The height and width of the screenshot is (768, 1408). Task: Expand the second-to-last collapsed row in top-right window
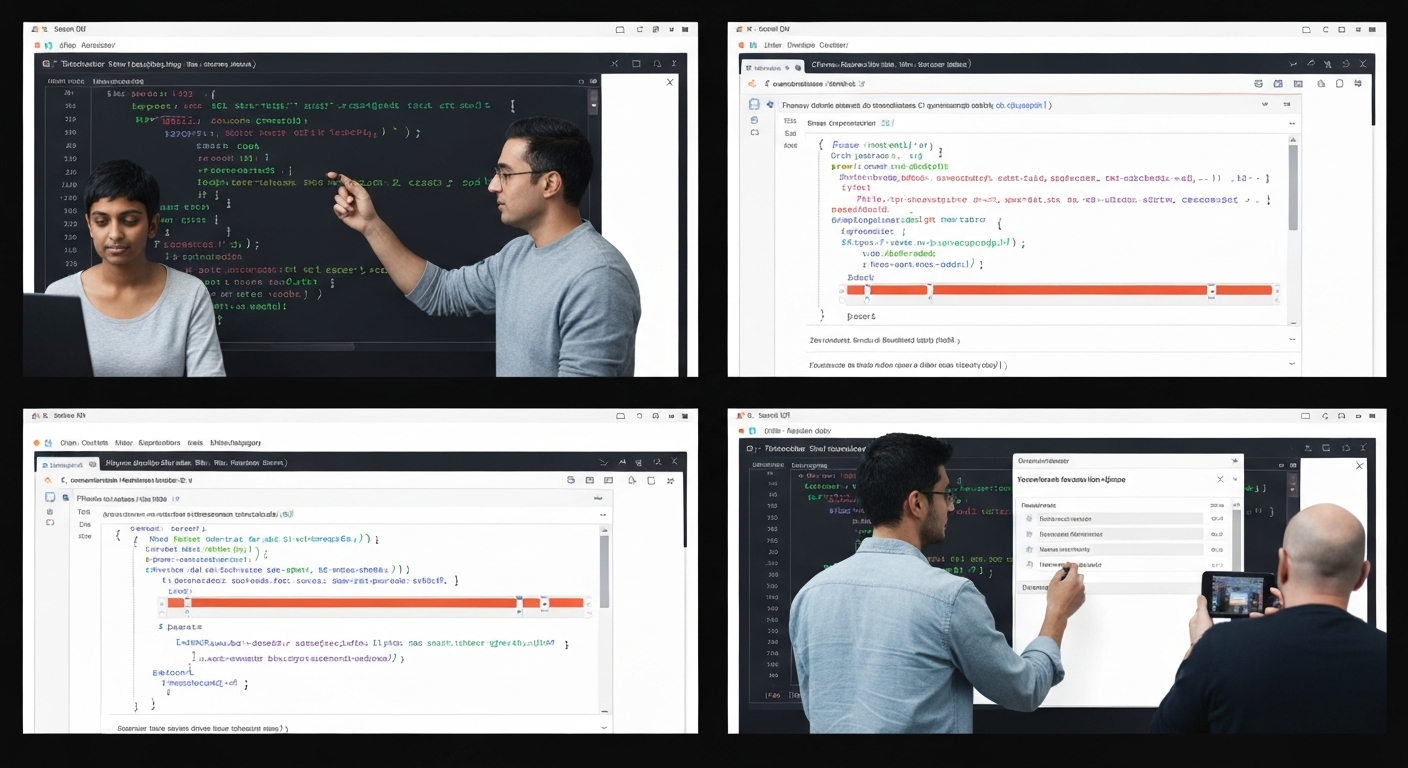1291,340
